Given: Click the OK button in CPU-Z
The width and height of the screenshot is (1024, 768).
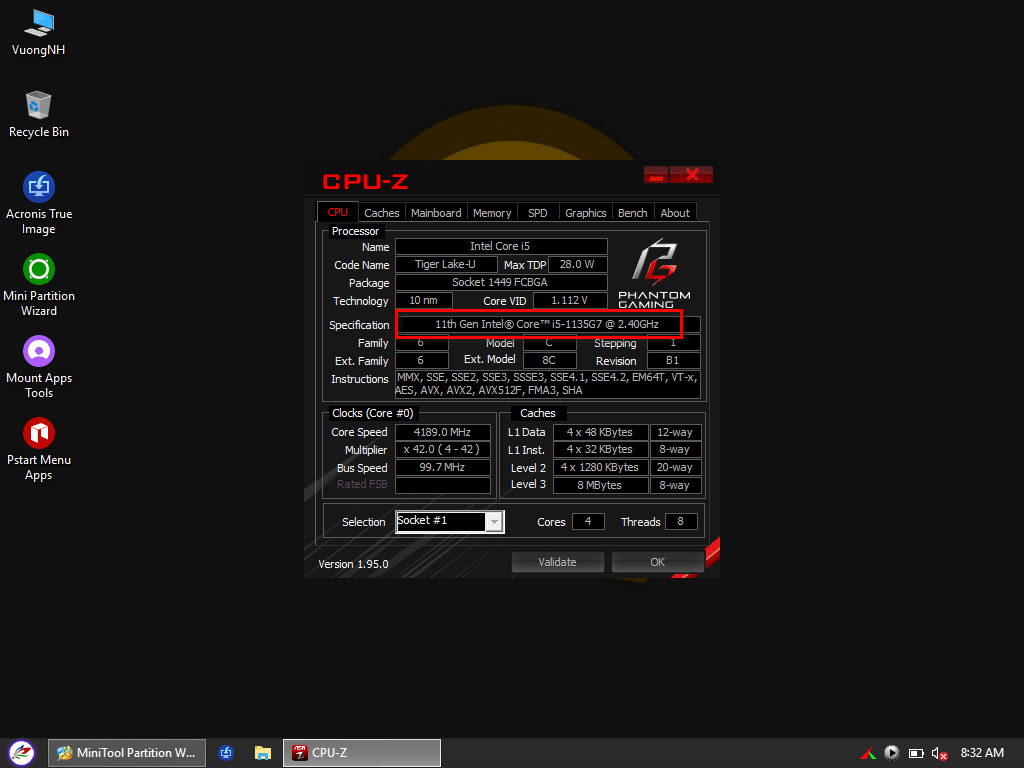Looking at the screenshot, I should [x=657, y=562].
